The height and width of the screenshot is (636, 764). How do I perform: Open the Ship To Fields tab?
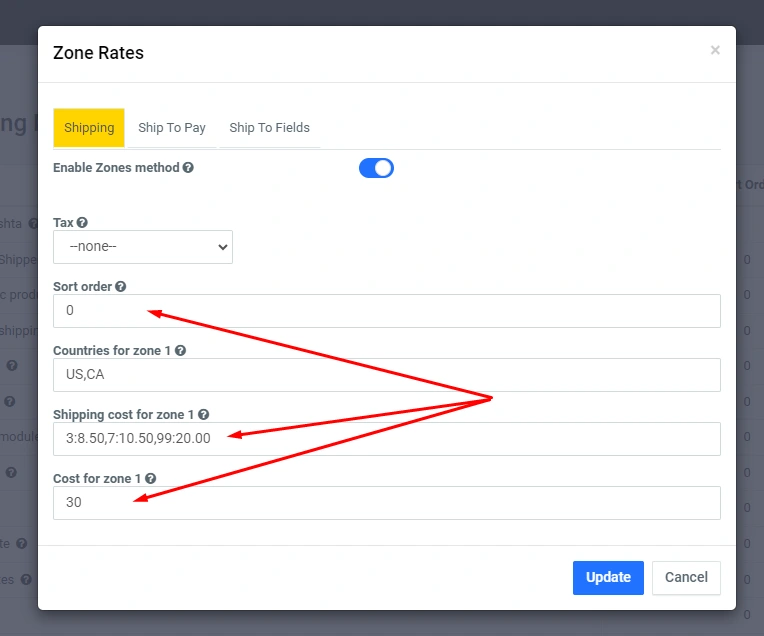pyautogui.click(x=269, y=128)
